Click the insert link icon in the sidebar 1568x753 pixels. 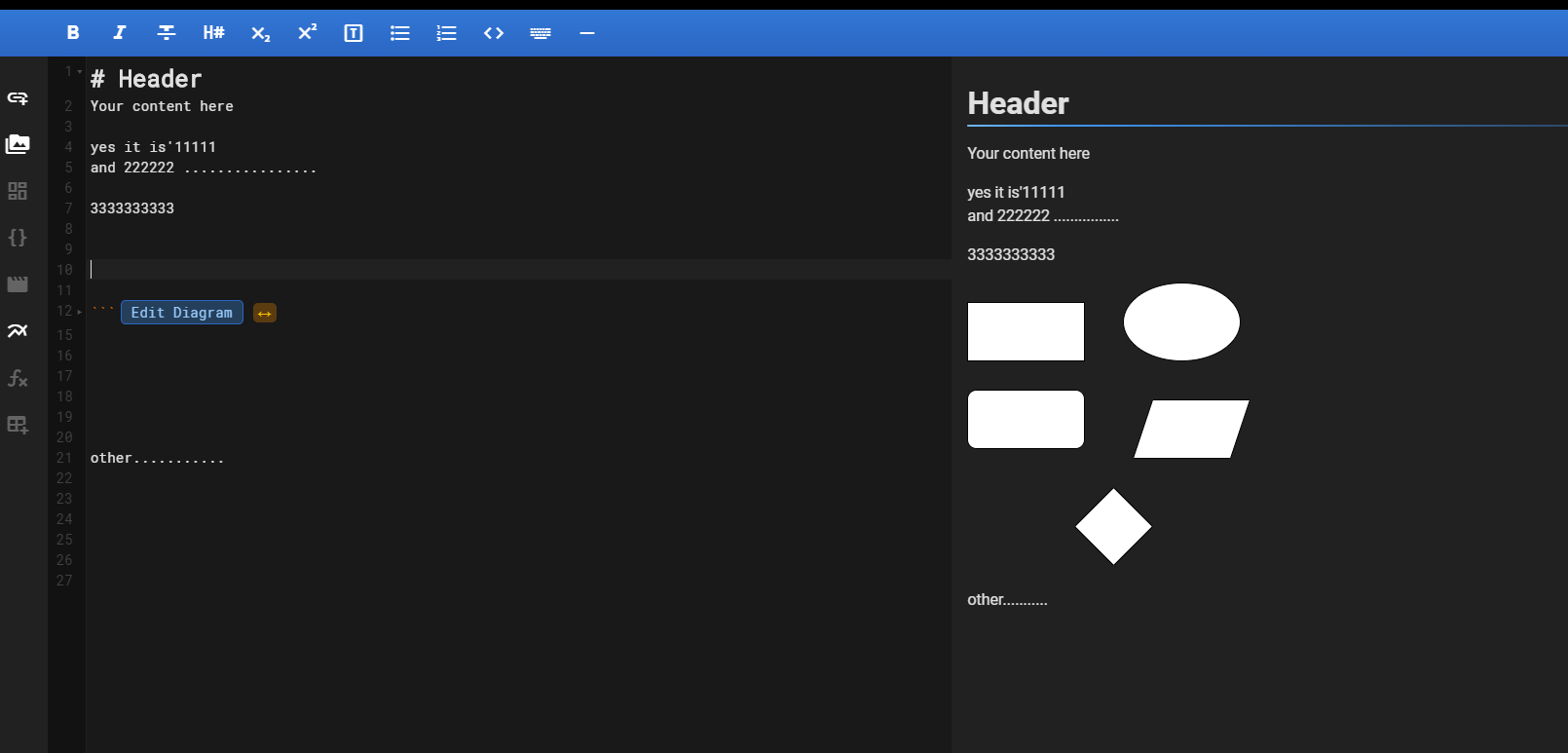click(x=18, y=97)
